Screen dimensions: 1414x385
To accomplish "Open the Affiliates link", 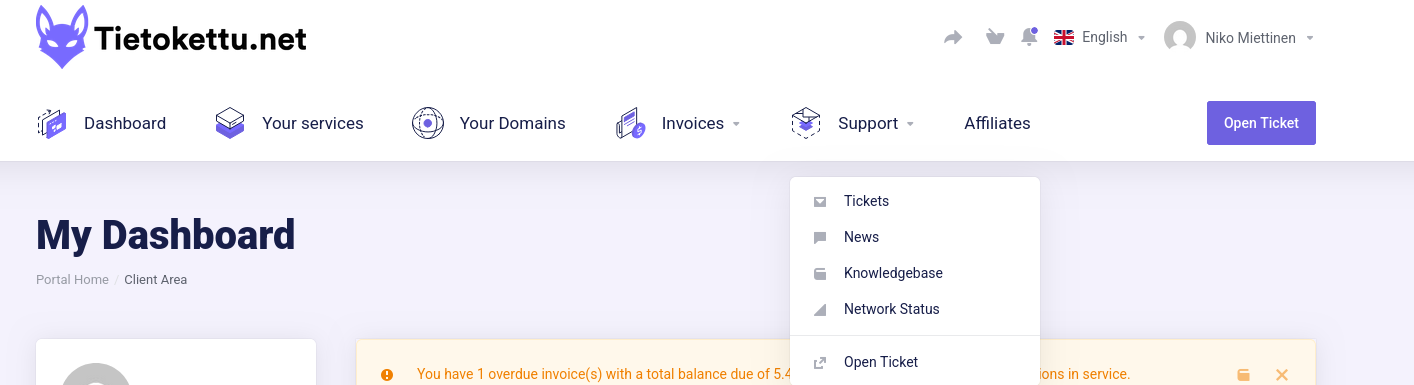I will coord(997,124).
